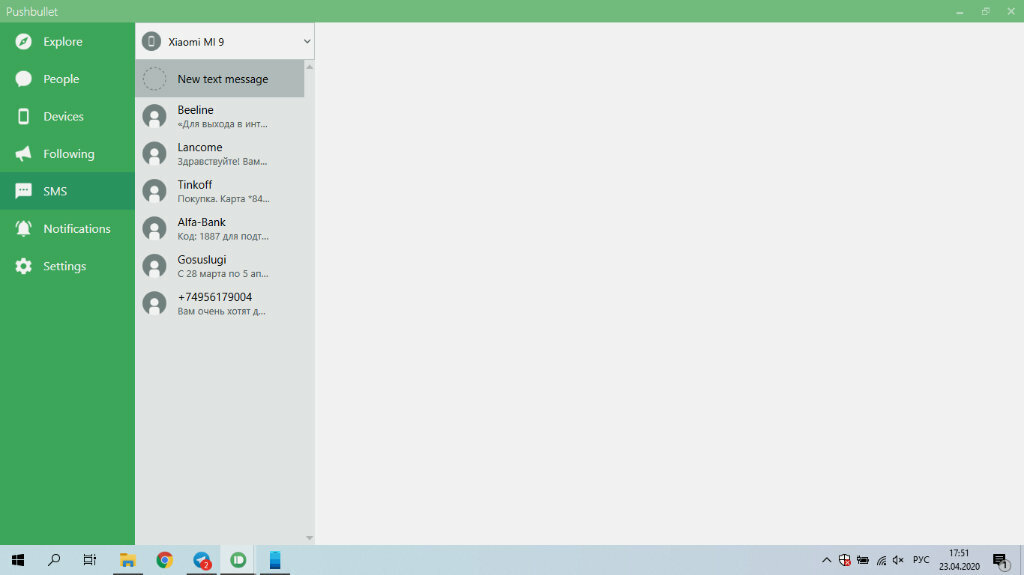Show hidden system tray icons
This screenshot has height=575, width=1024.
click(826, 560)
